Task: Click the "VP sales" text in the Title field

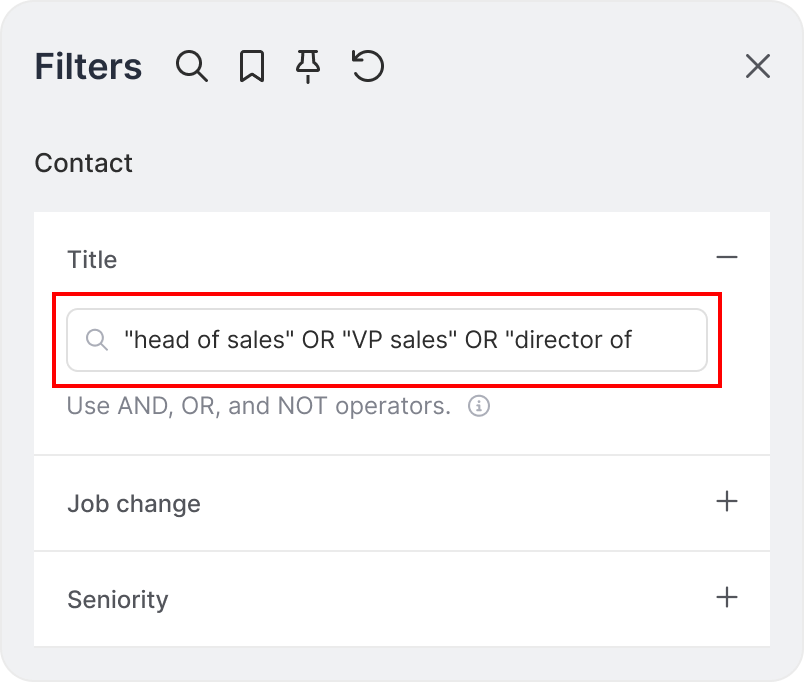Action: [400, 340]
